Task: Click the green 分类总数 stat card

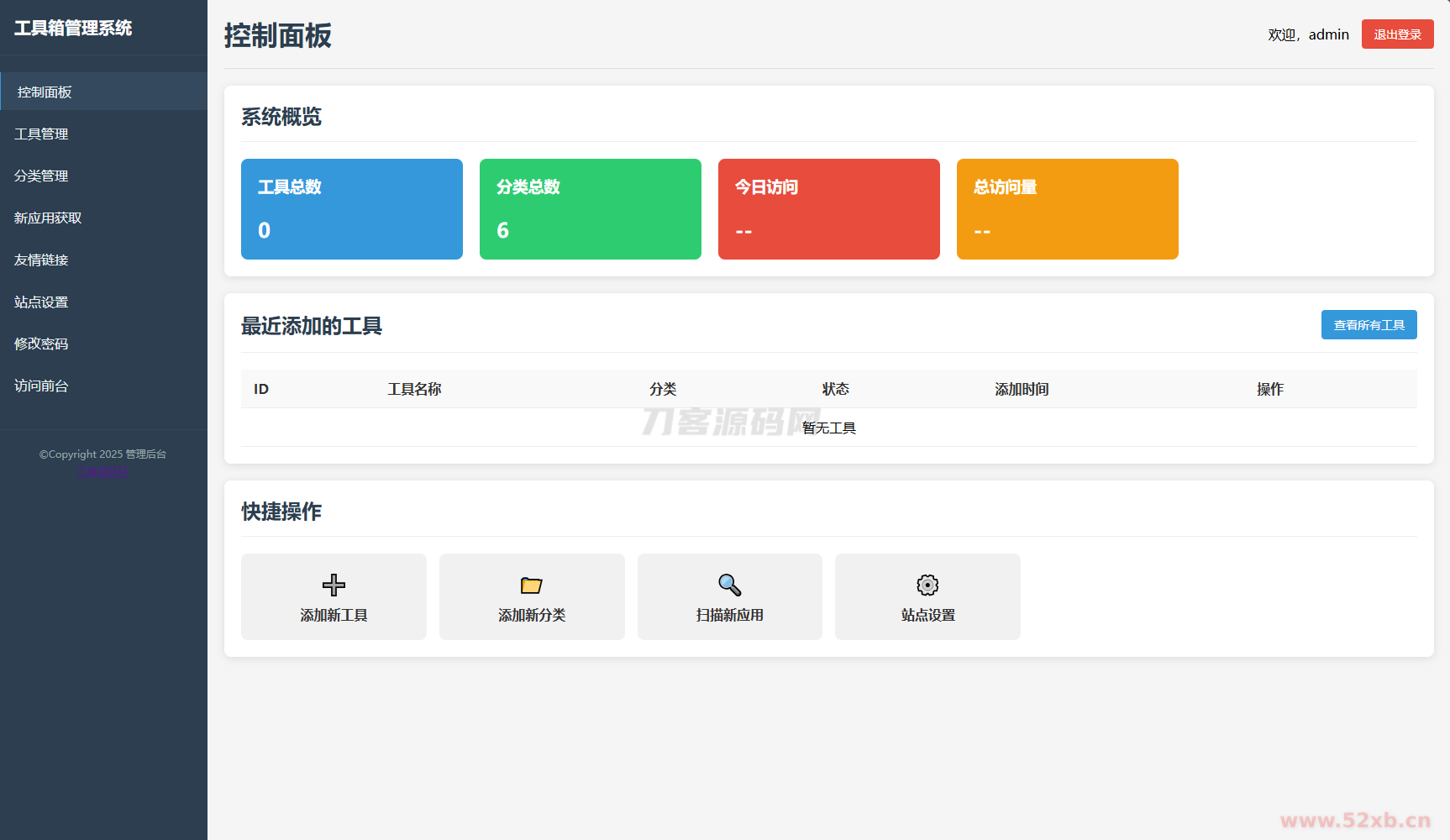Action: point(590,209)
